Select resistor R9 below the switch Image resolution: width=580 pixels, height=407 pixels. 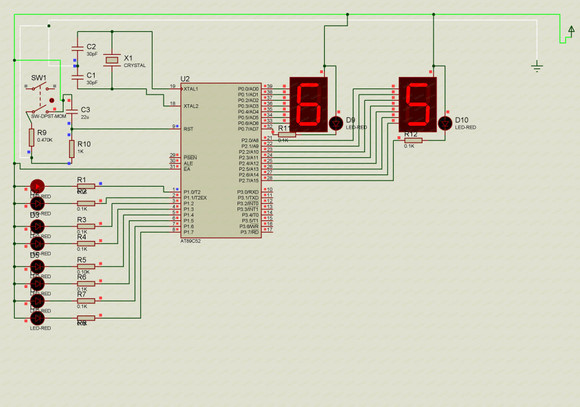pyautogui.click(x=31, y=137)
